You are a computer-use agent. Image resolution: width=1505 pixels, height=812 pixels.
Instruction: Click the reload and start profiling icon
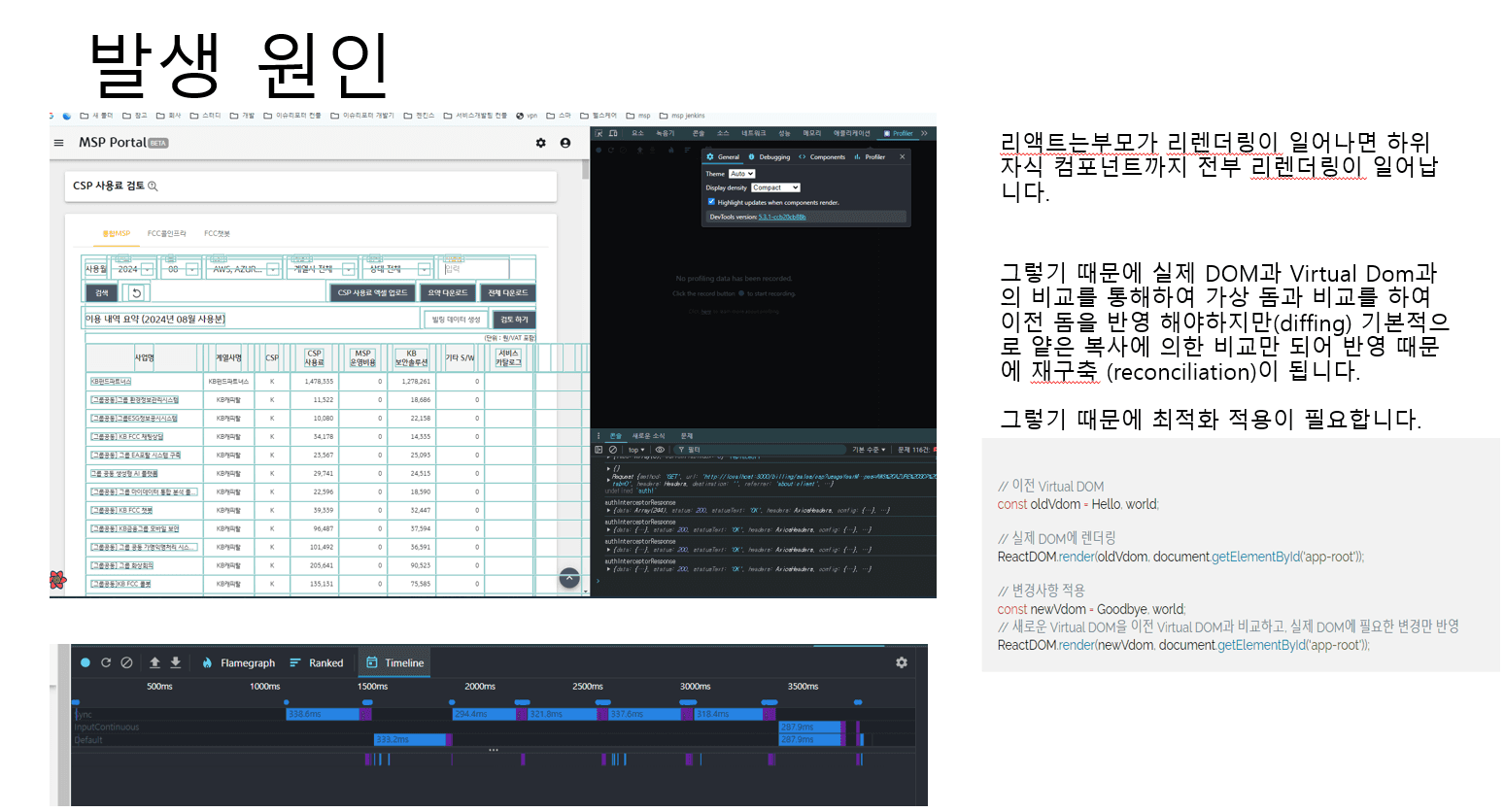click(106, 662)
